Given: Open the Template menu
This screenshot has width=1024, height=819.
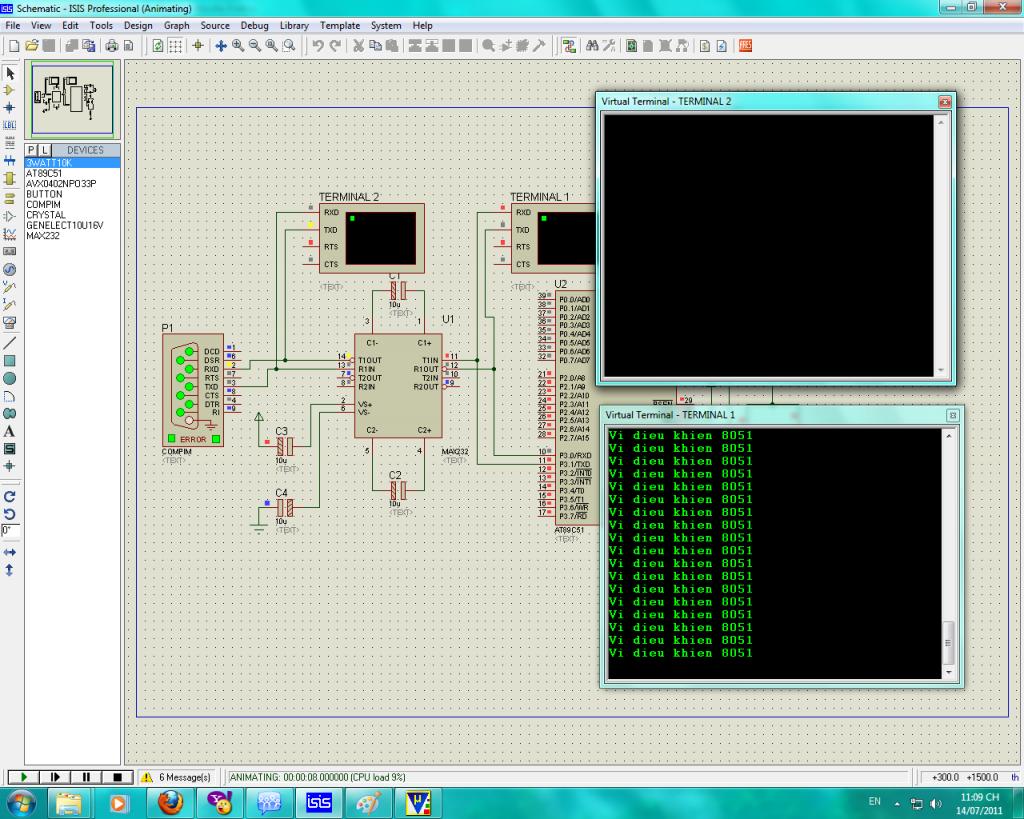Looking at the screenshot, I should point(339,25).
